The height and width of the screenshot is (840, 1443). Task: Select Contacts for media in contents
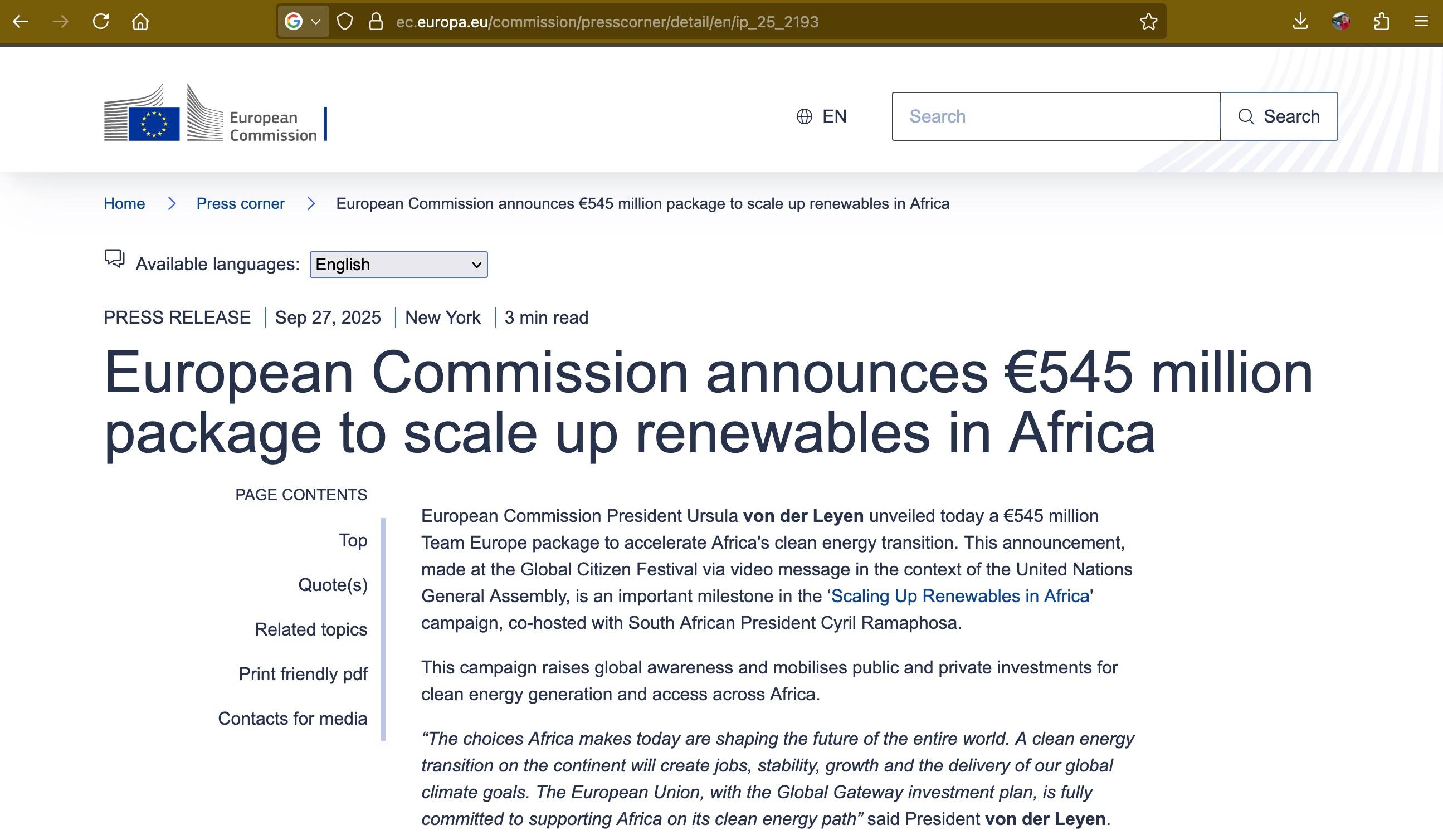(x=292, y=719)
